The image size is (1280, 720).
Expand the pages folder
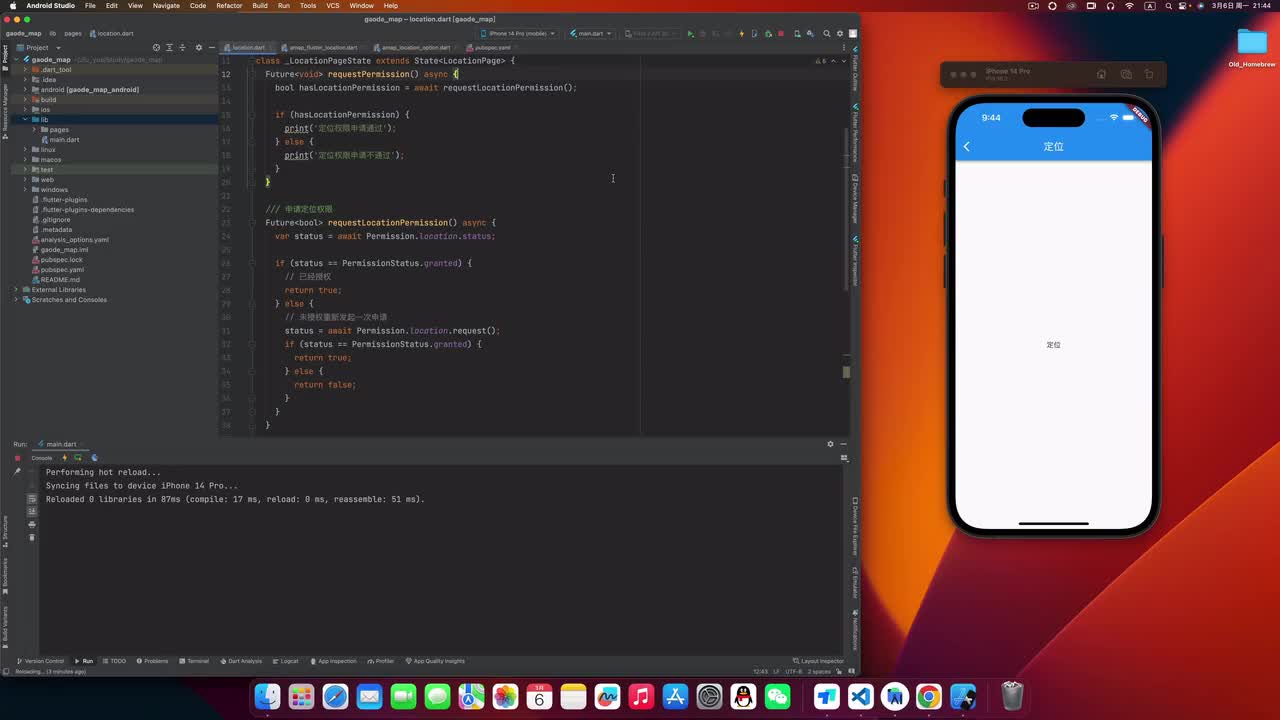coord(35,130)
